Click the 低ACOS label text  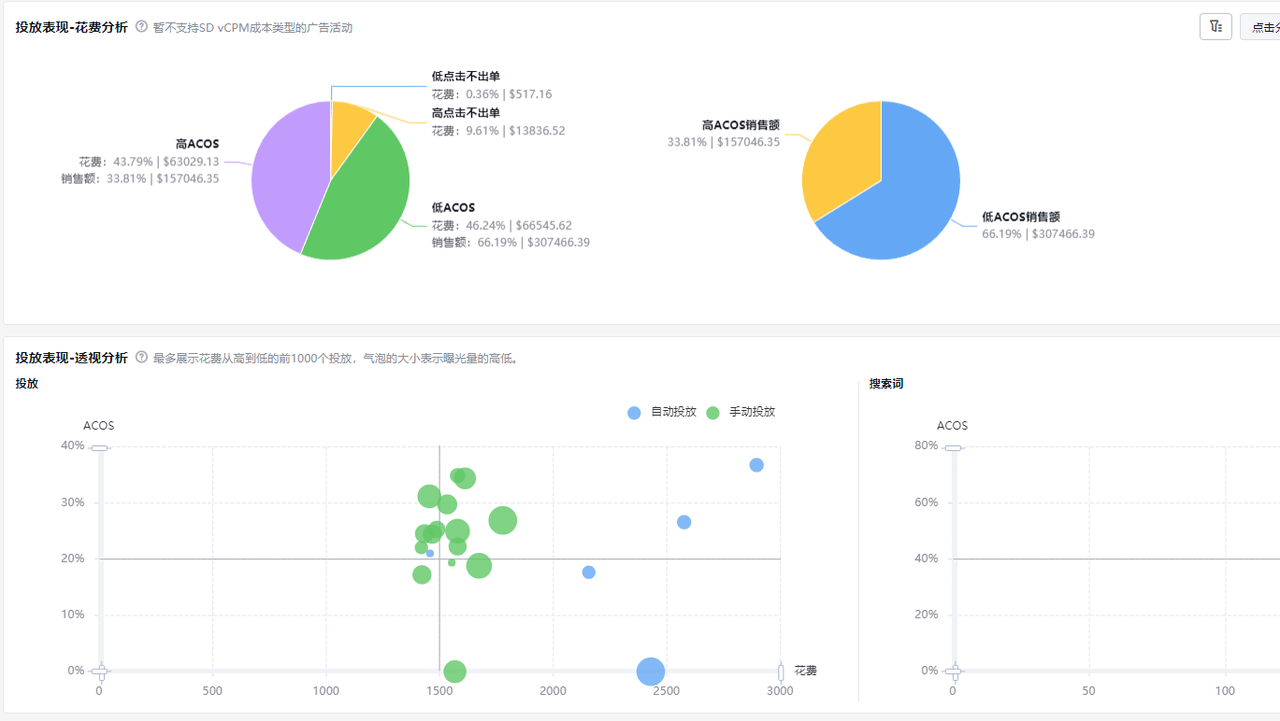click(x=453, y=208)
